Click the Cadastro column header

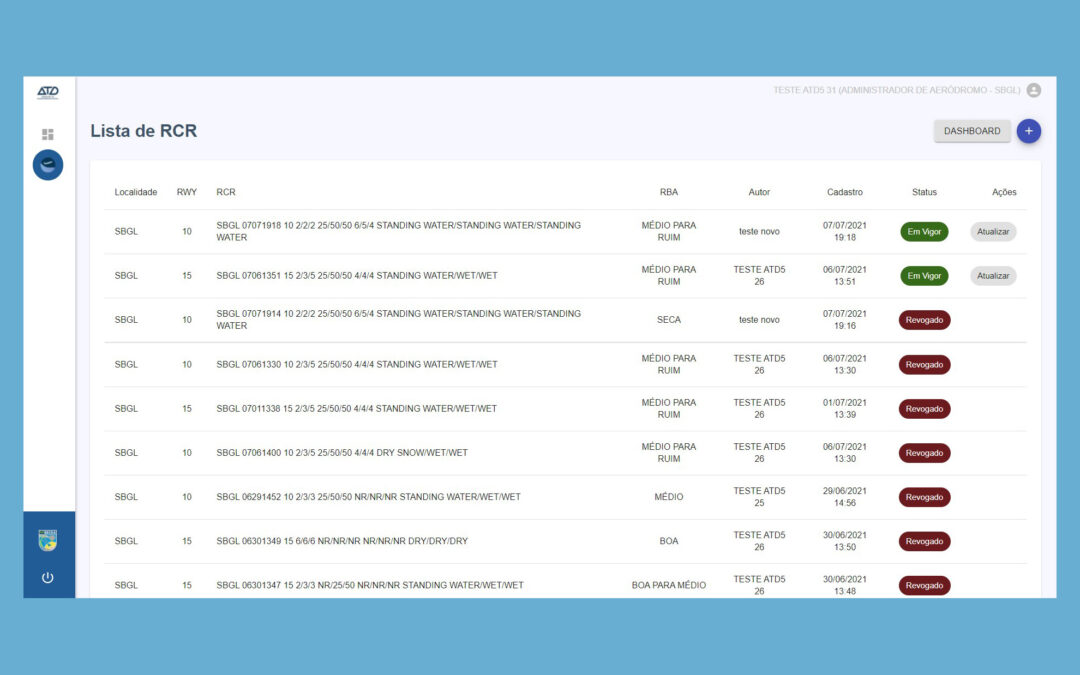tap(844, 192)
